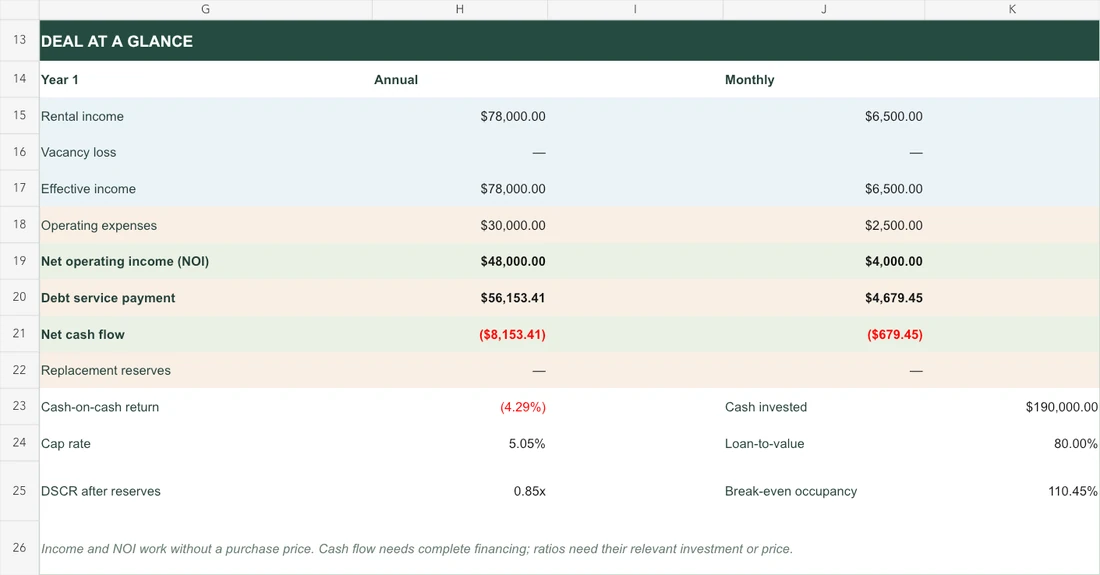The width and height of the screenshot is (1100, 575).
Task: Click Cash-on-cash return label
Action: (100, 407)
